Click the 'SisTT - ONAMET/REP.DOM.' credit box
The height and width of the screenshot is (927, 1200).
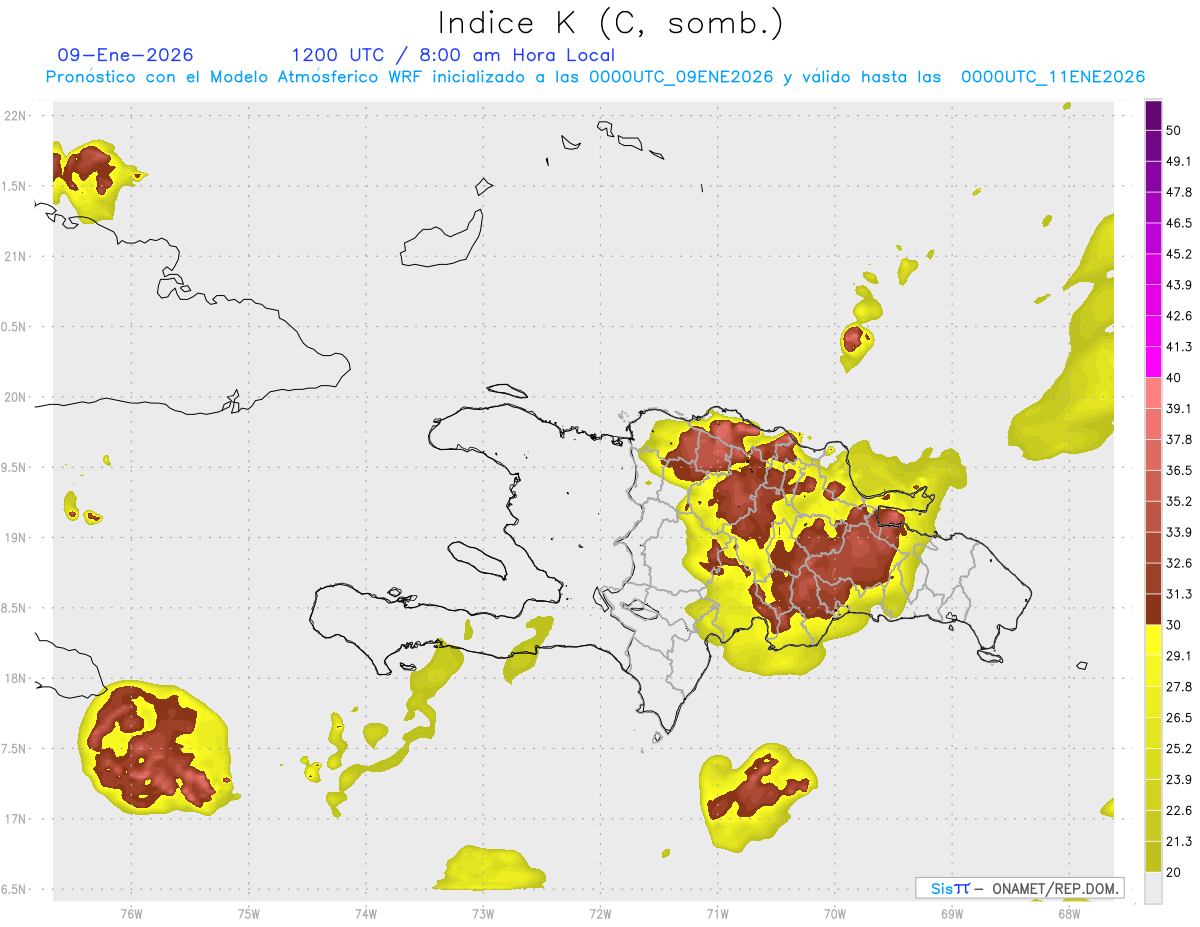tap(1019, 888)
